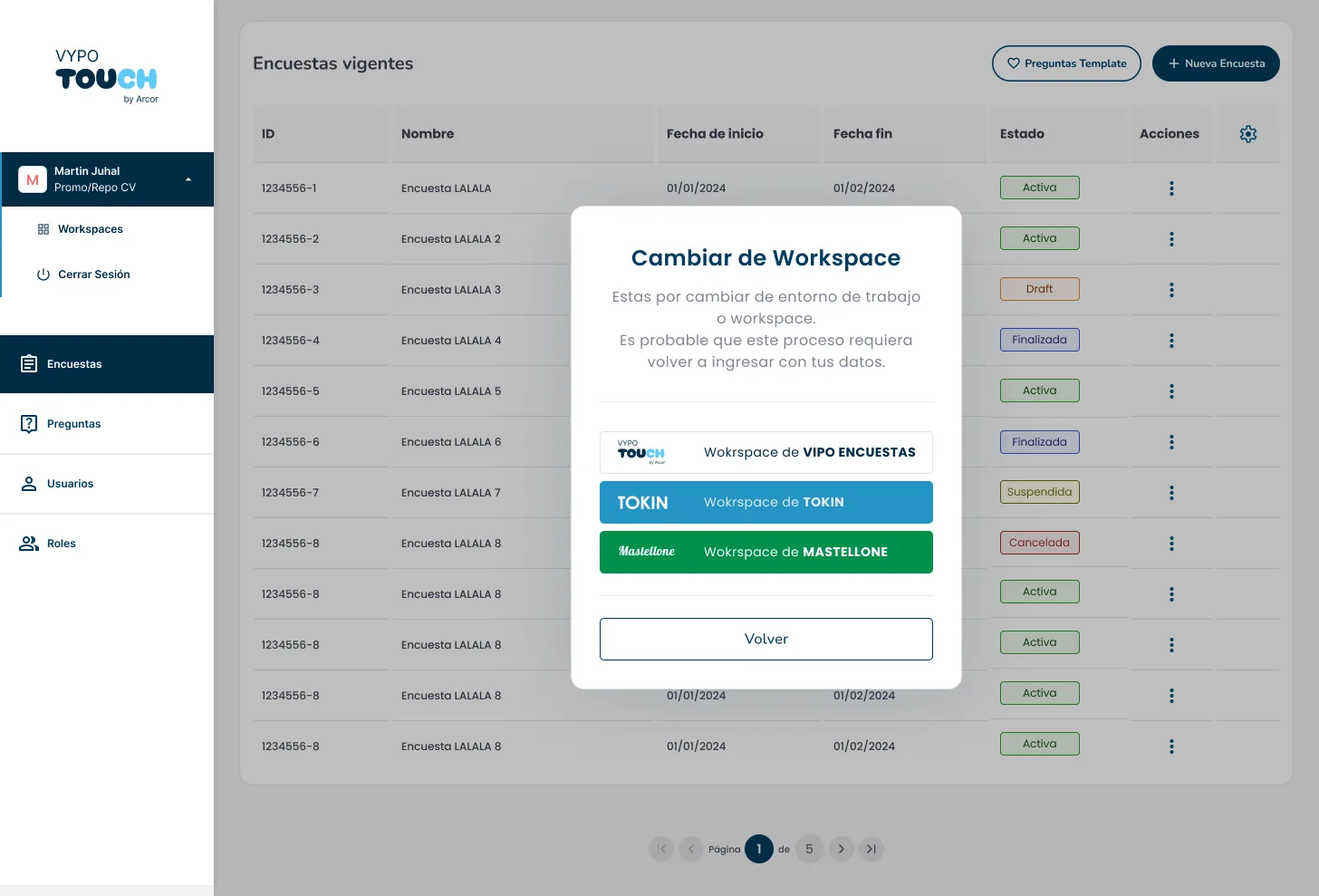
Task: Click the Usuarios person icon
Action: click(x=29, y=484)
